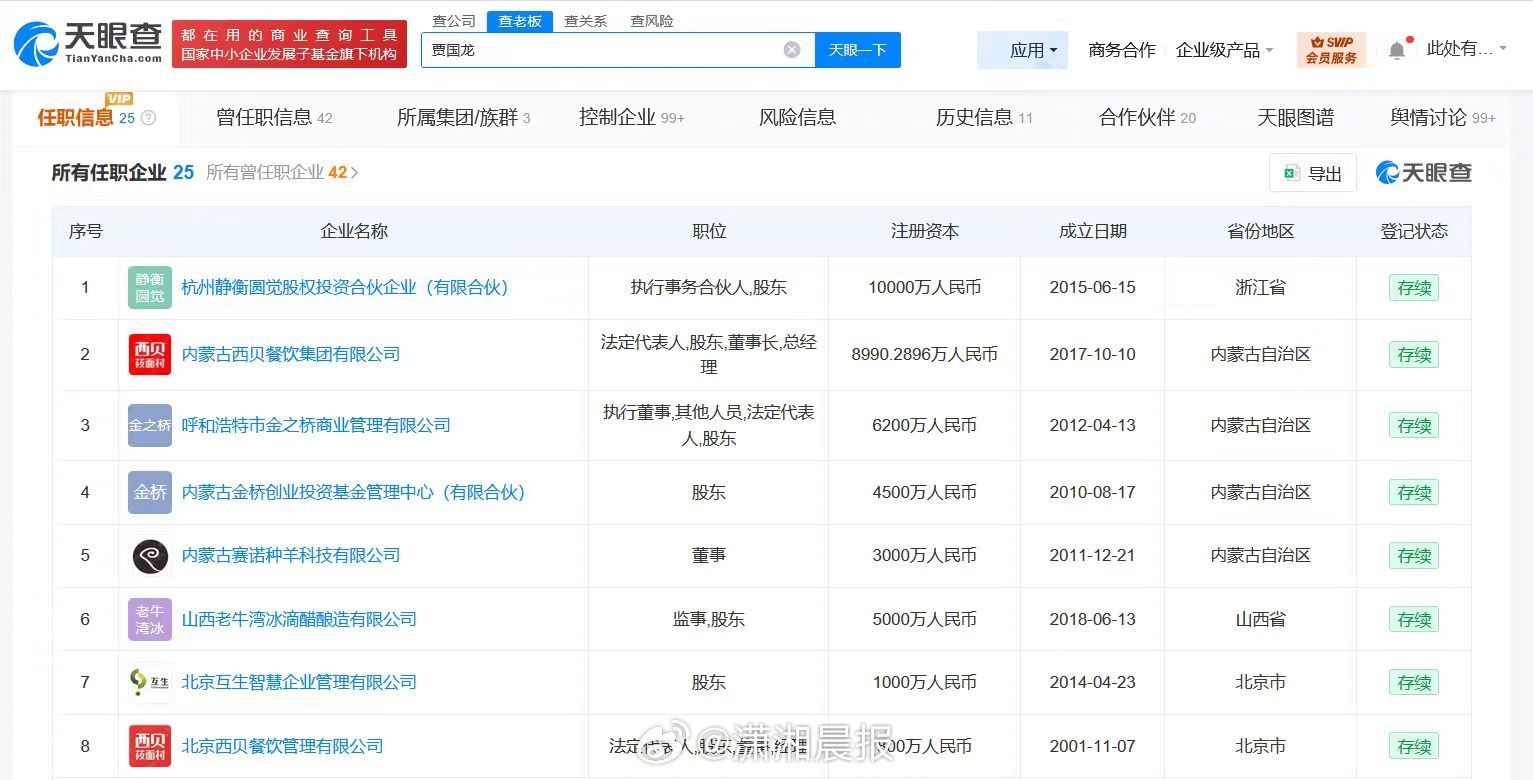
Task: Click the 监事,股东 position cell
Action: tap(709, 619)
